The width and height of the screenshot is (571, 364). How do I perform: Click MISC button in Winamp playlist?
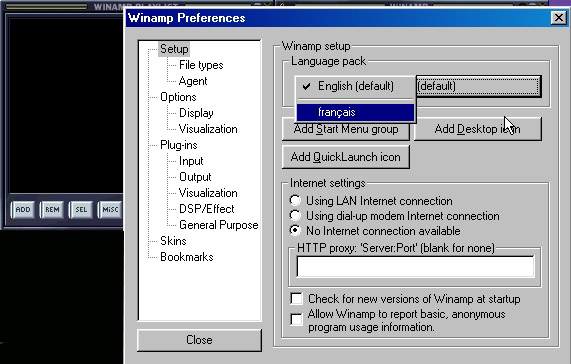(110, 210)
